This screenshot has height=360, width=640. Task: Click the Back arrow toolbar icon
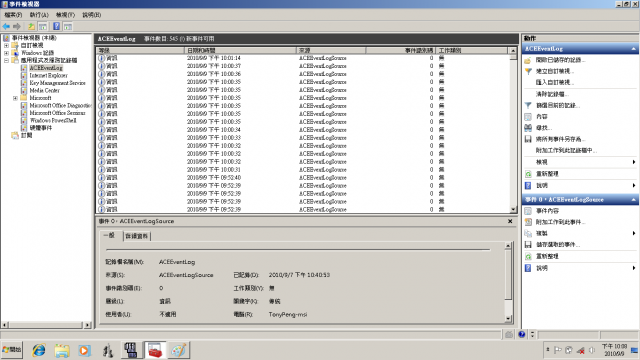6,27
